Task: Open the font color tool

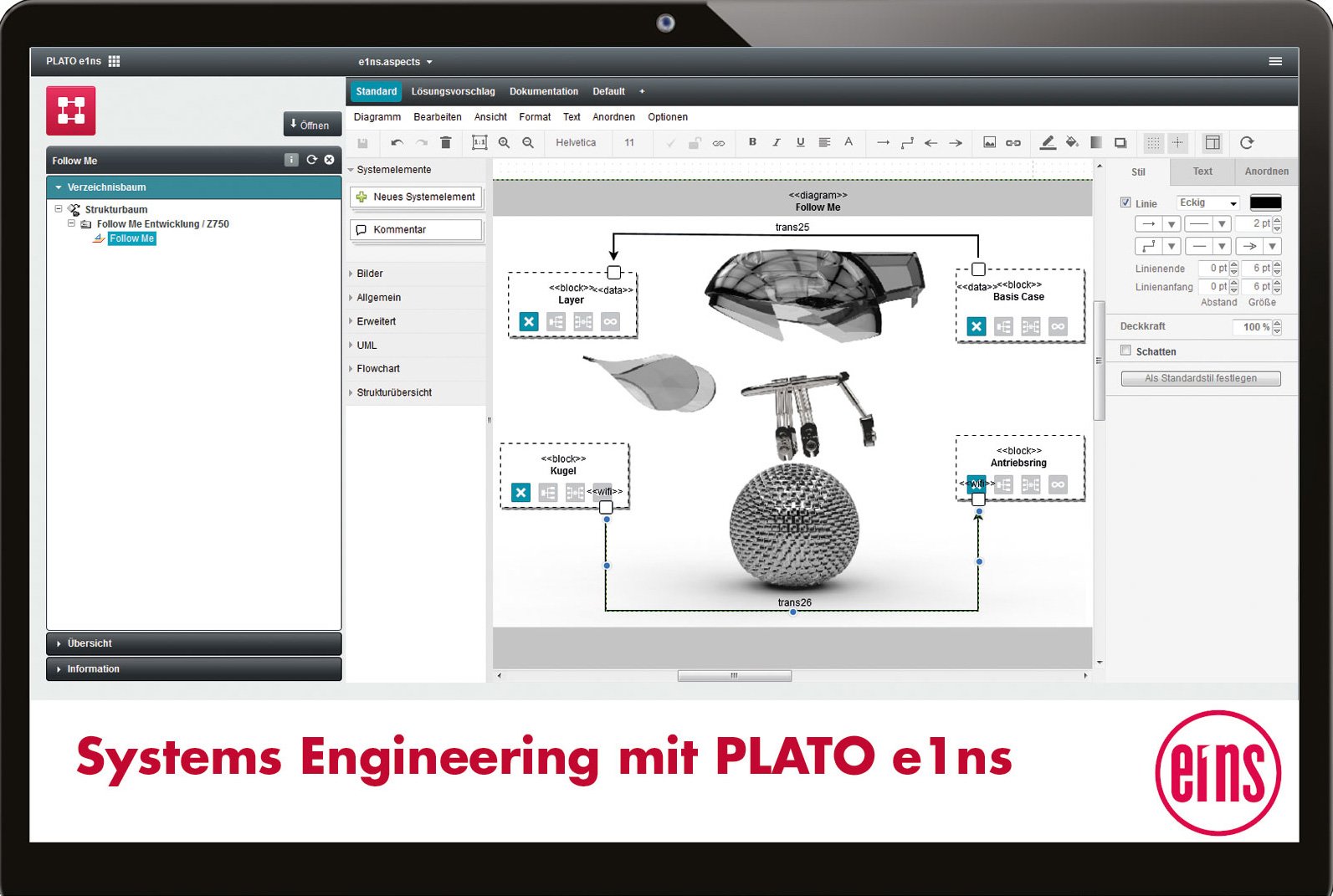Action: click(x=849, y=142)
